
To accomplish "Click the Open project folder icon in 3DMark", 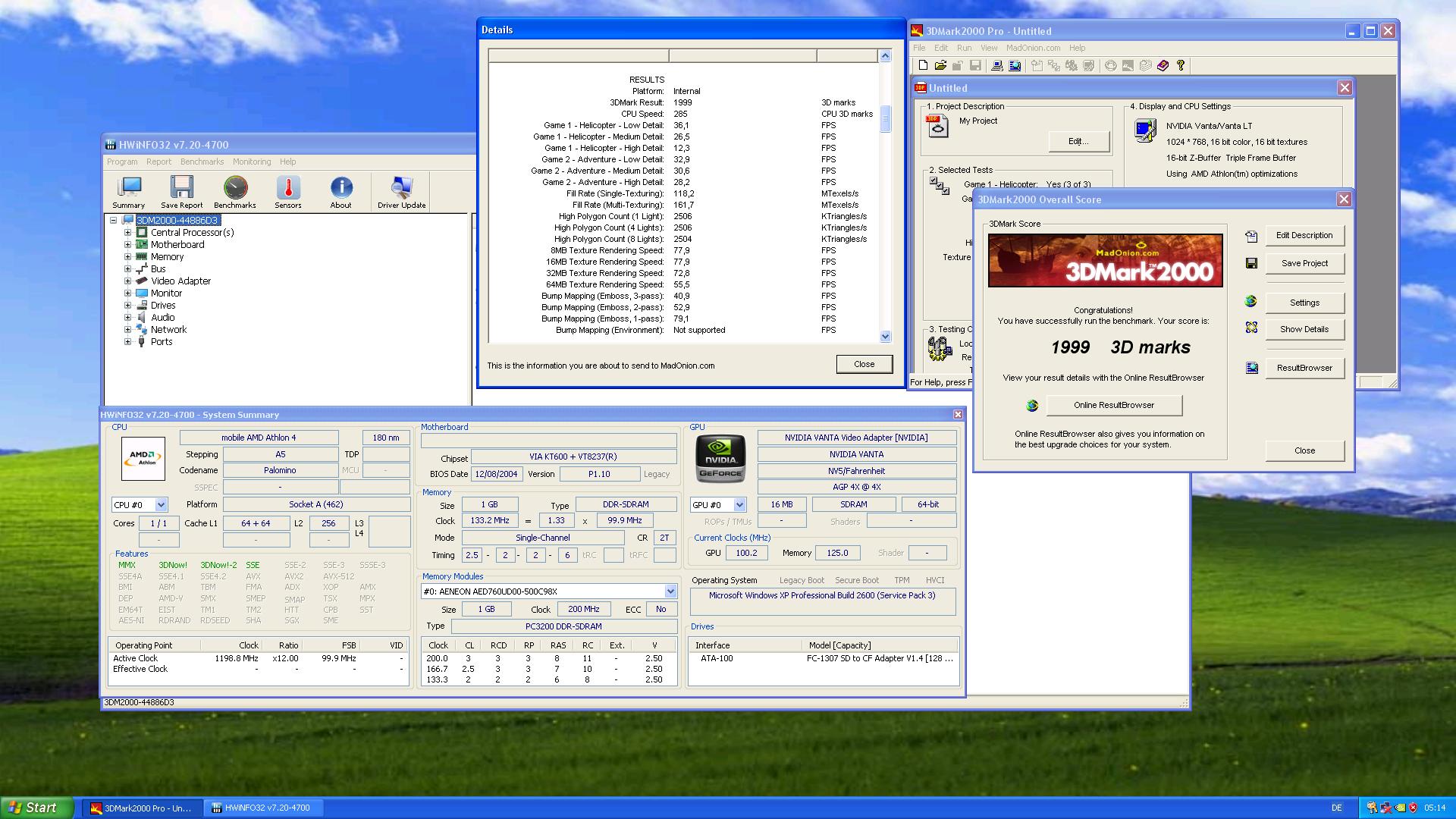I will (x=940, y=66).
